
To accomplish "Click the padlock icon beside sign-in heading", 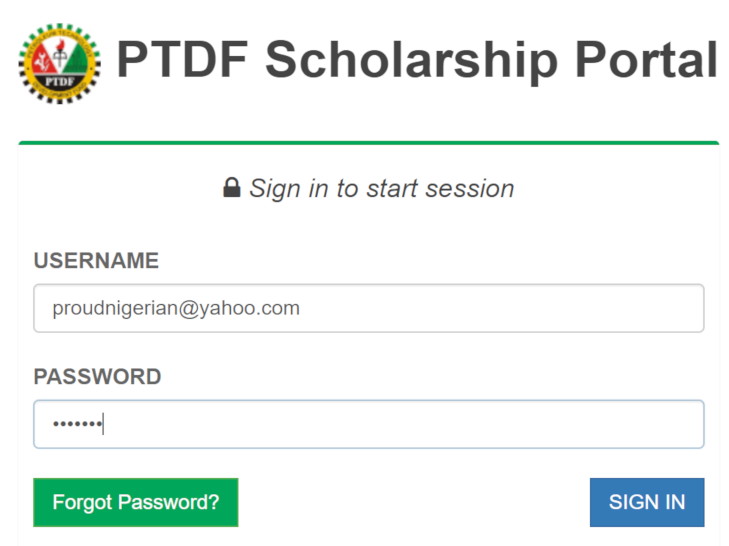I will [x=232, y=187].
